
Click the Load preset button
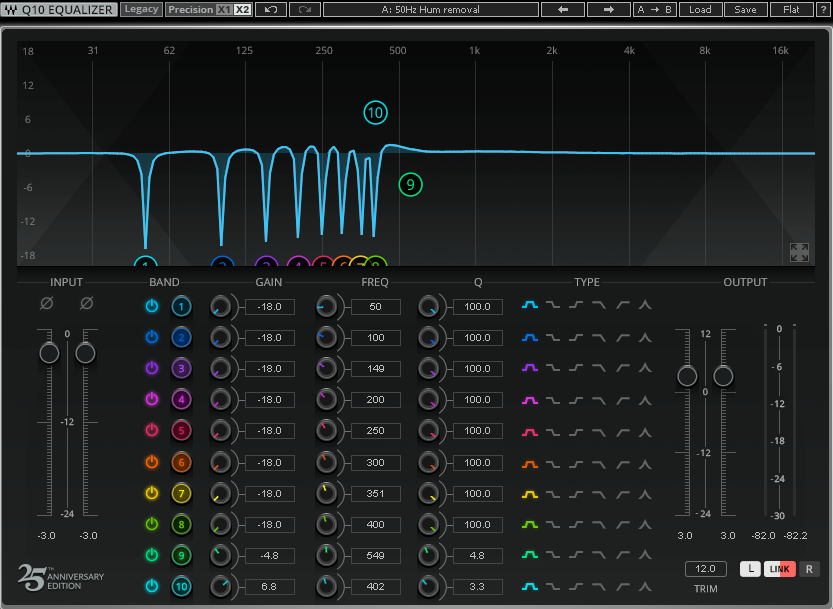(700, 10)
